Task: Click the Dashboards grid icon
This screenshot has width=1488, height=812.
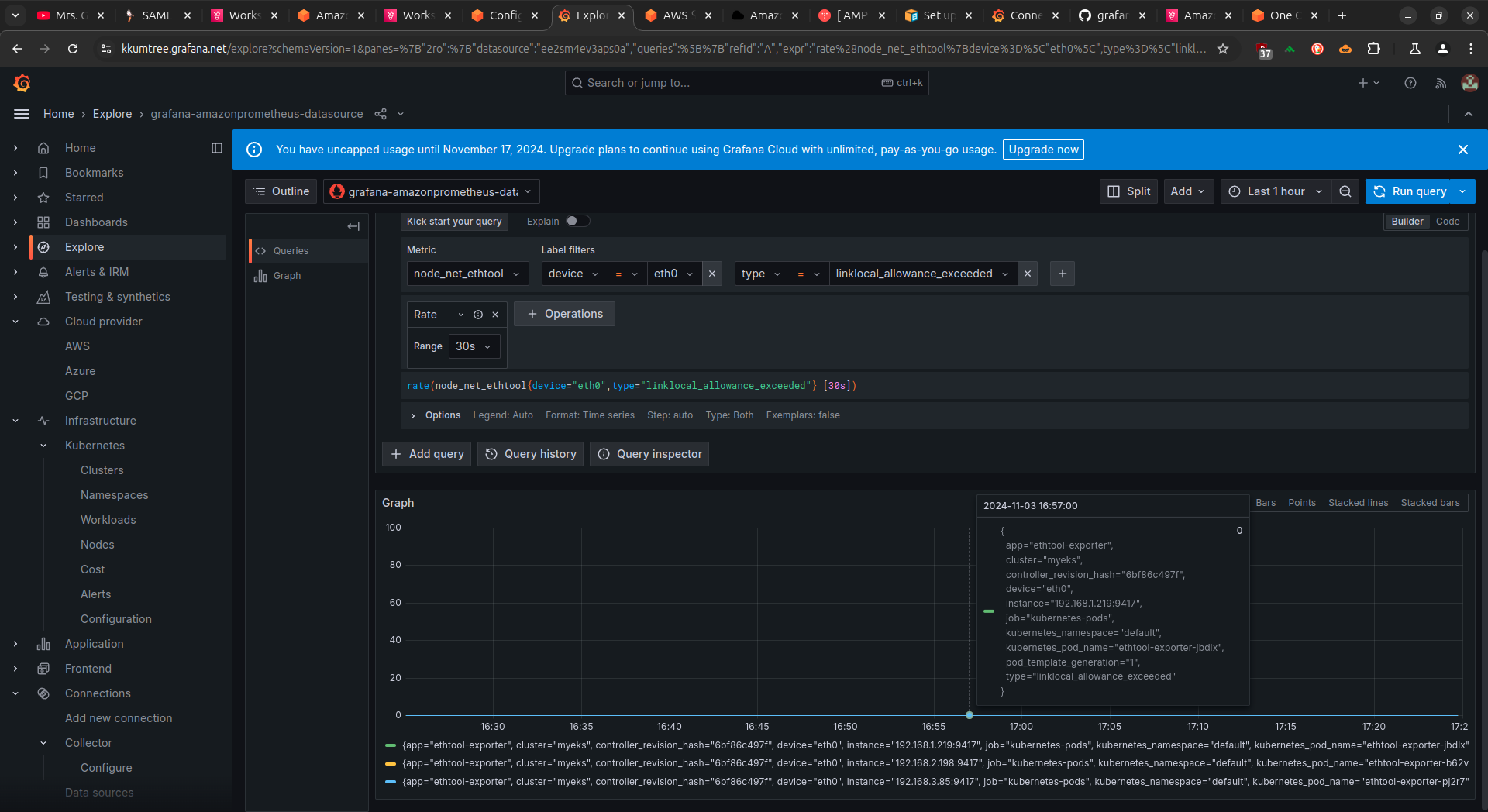Action: click(43, 222)
